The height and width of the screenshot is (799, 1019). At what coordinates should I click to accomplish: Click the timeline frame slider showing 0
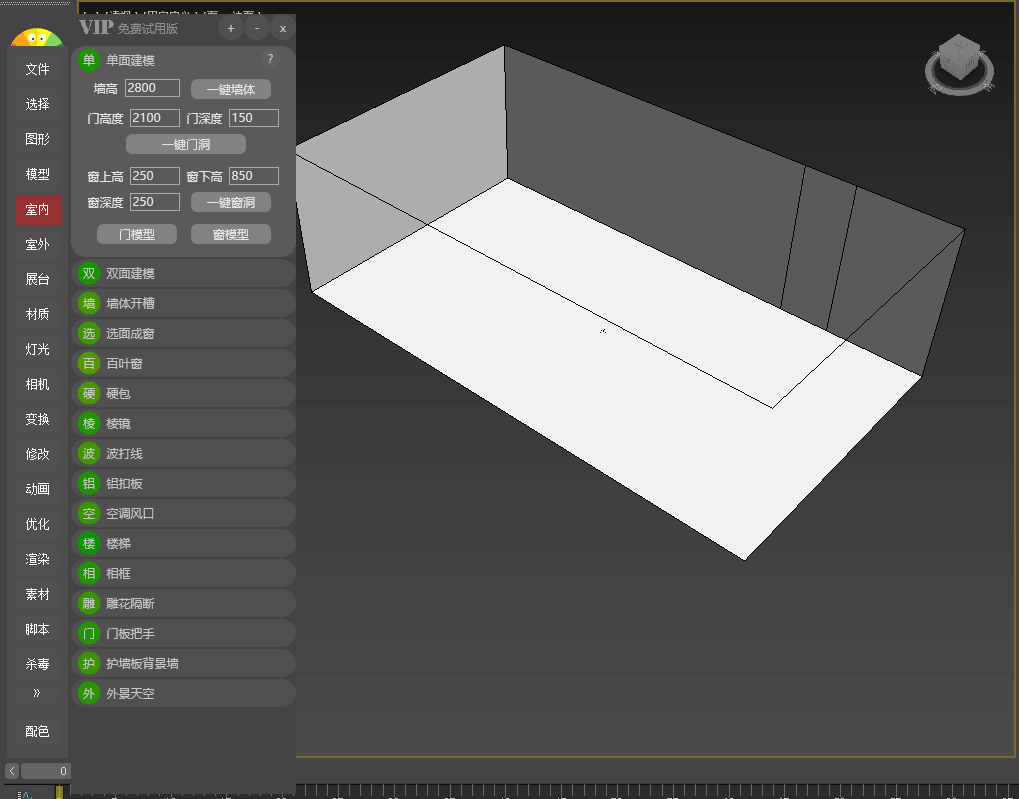(x=45, y=771)
